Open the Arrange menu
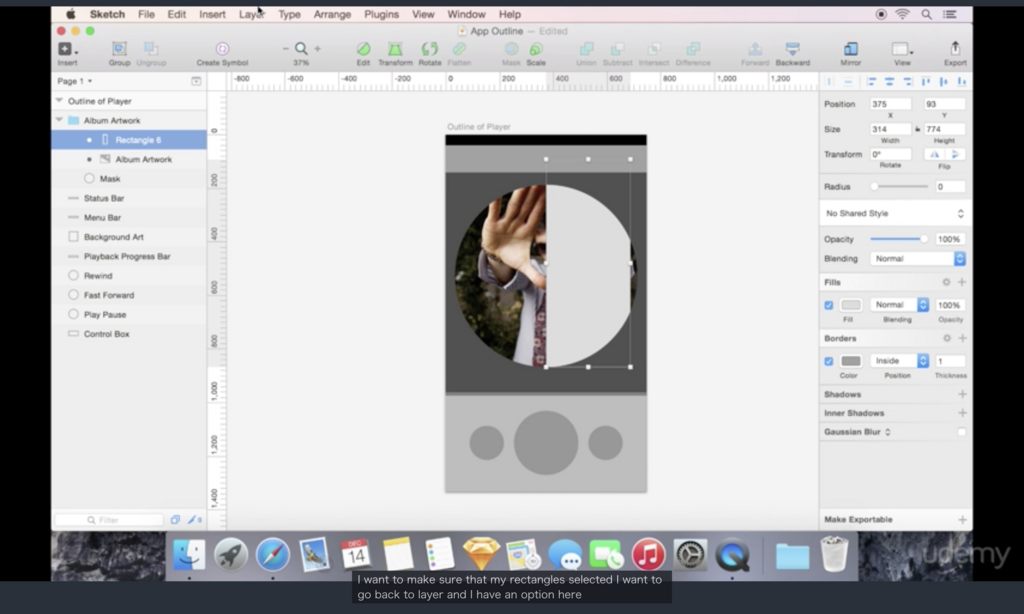The width and height of the screenshot is (1024, 614). (x=332, y=14)
